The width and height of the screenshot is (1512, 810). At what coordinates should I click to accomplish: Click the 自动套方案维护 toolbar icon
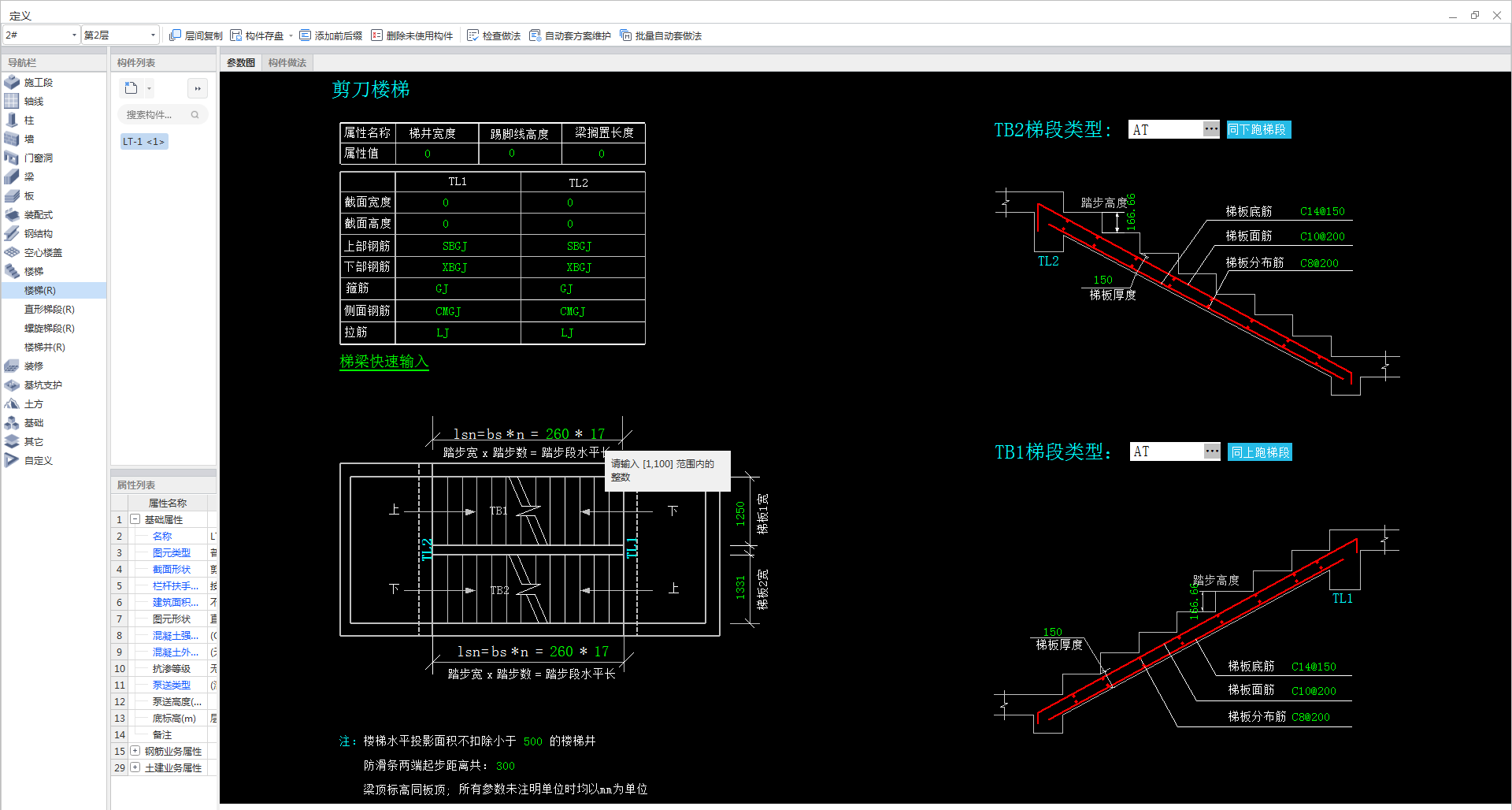click(535, 35)
